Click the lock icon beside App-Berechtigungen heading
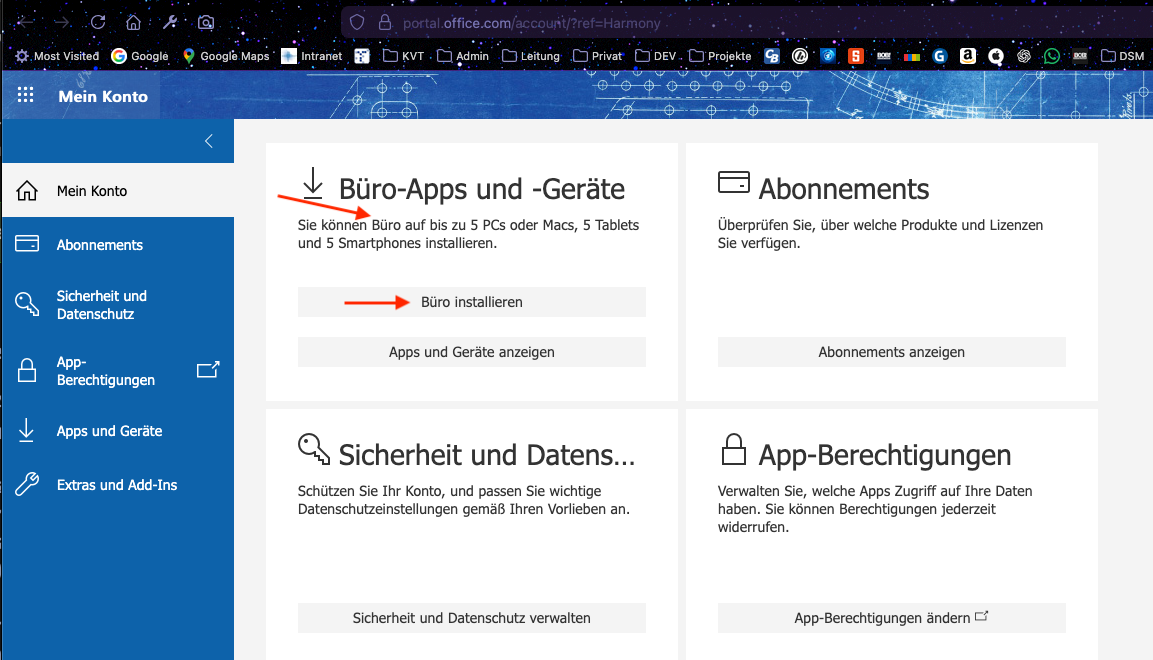 (x=733, y=449)
